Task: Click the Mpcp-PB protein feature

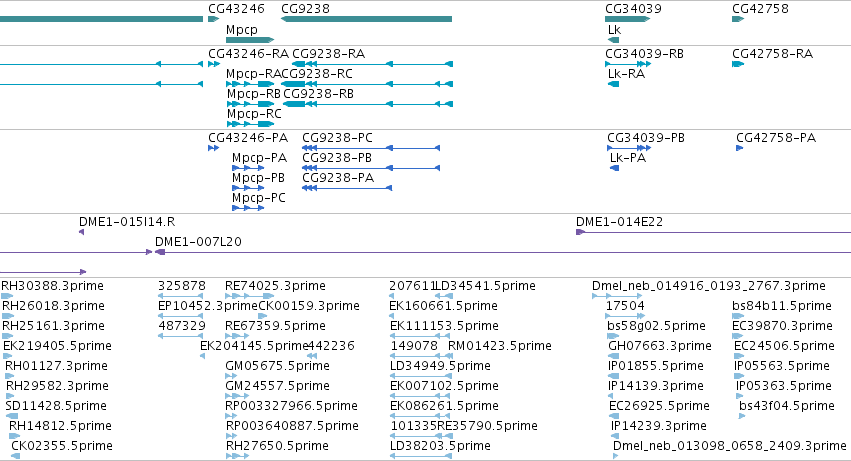Action: coord(248,188)
